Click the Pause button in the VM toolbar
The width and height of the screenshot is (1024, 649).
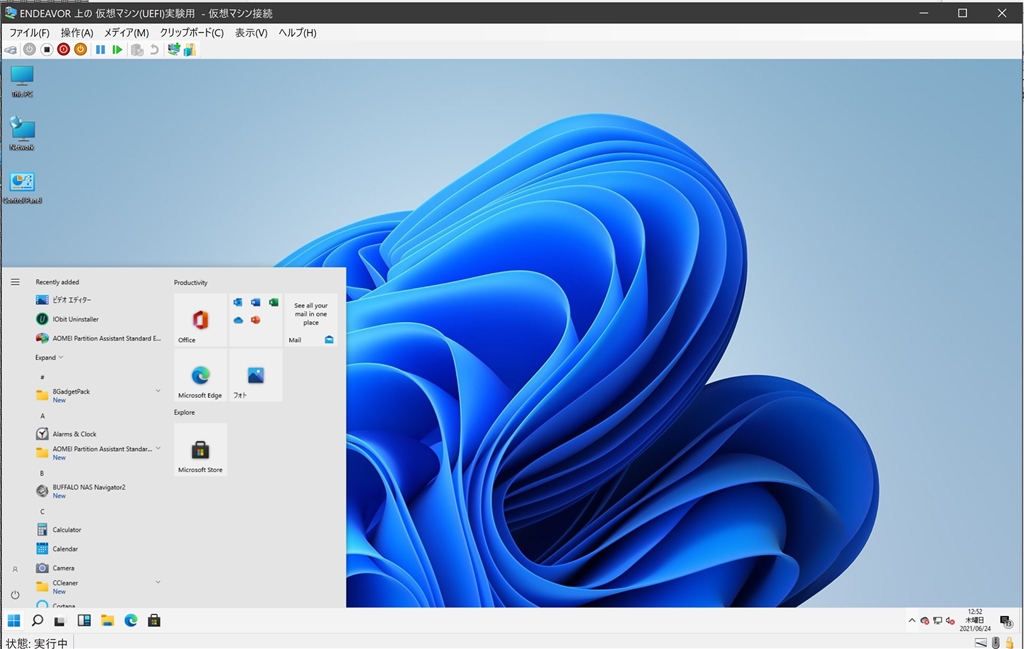coord(100,49)
